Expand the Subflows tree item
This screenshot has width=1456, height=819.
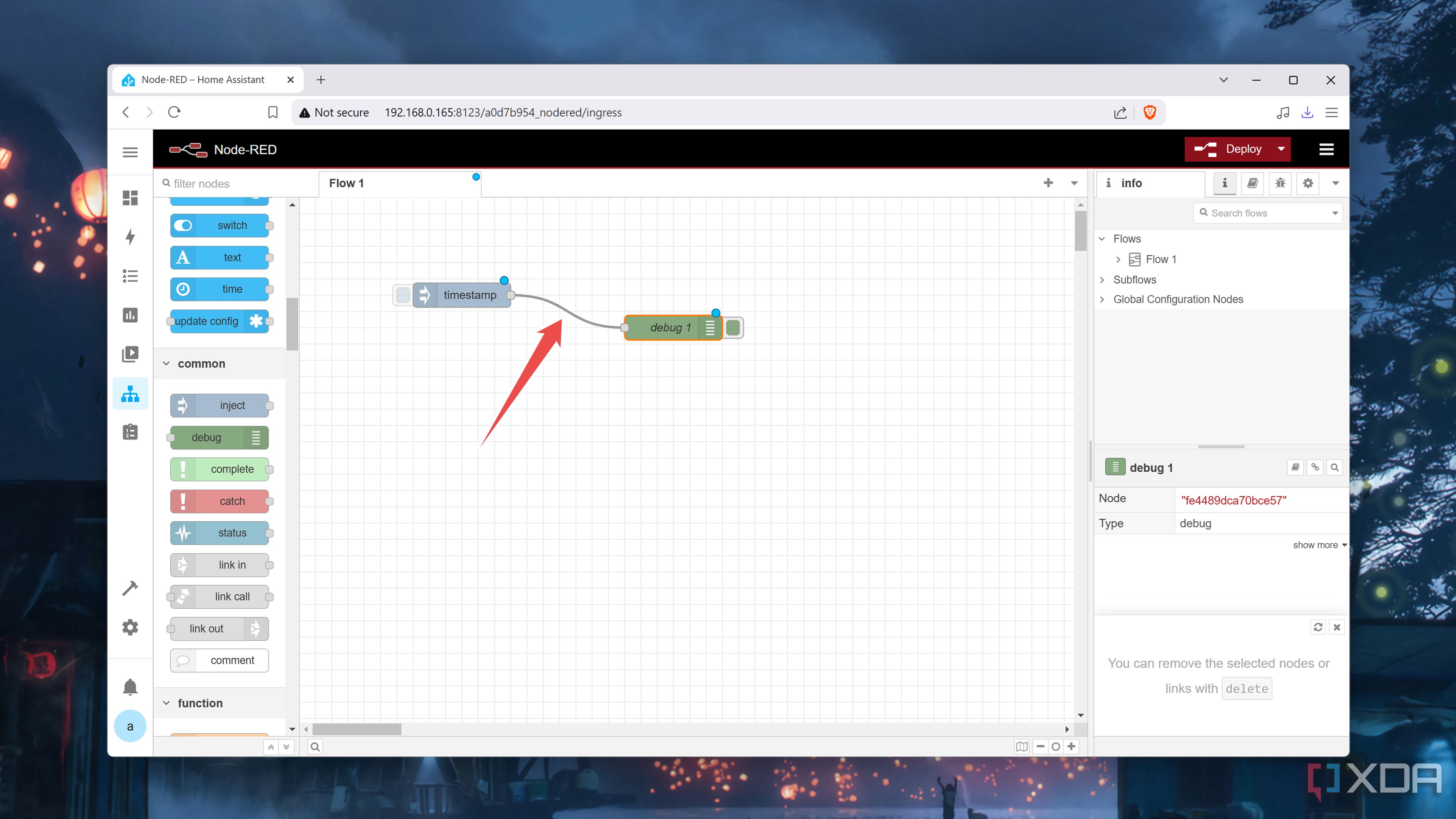pyautogui.click(x=1102, y=279)
